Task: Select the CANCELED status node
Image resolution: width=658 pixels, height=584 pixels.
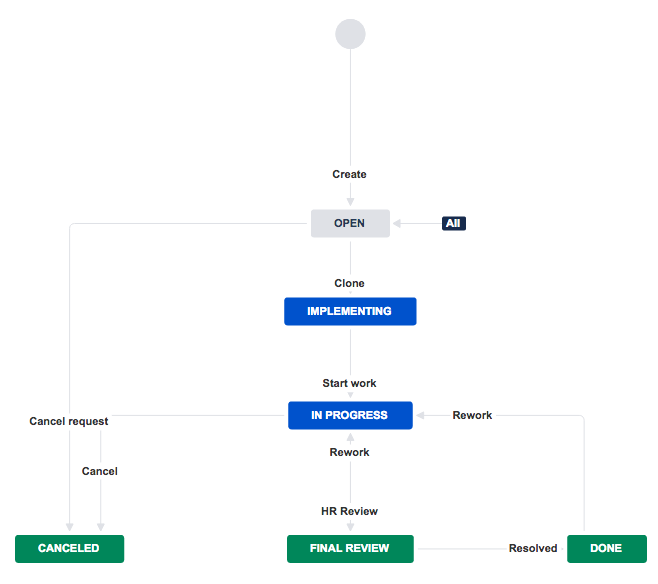Action: coord(69,548)
